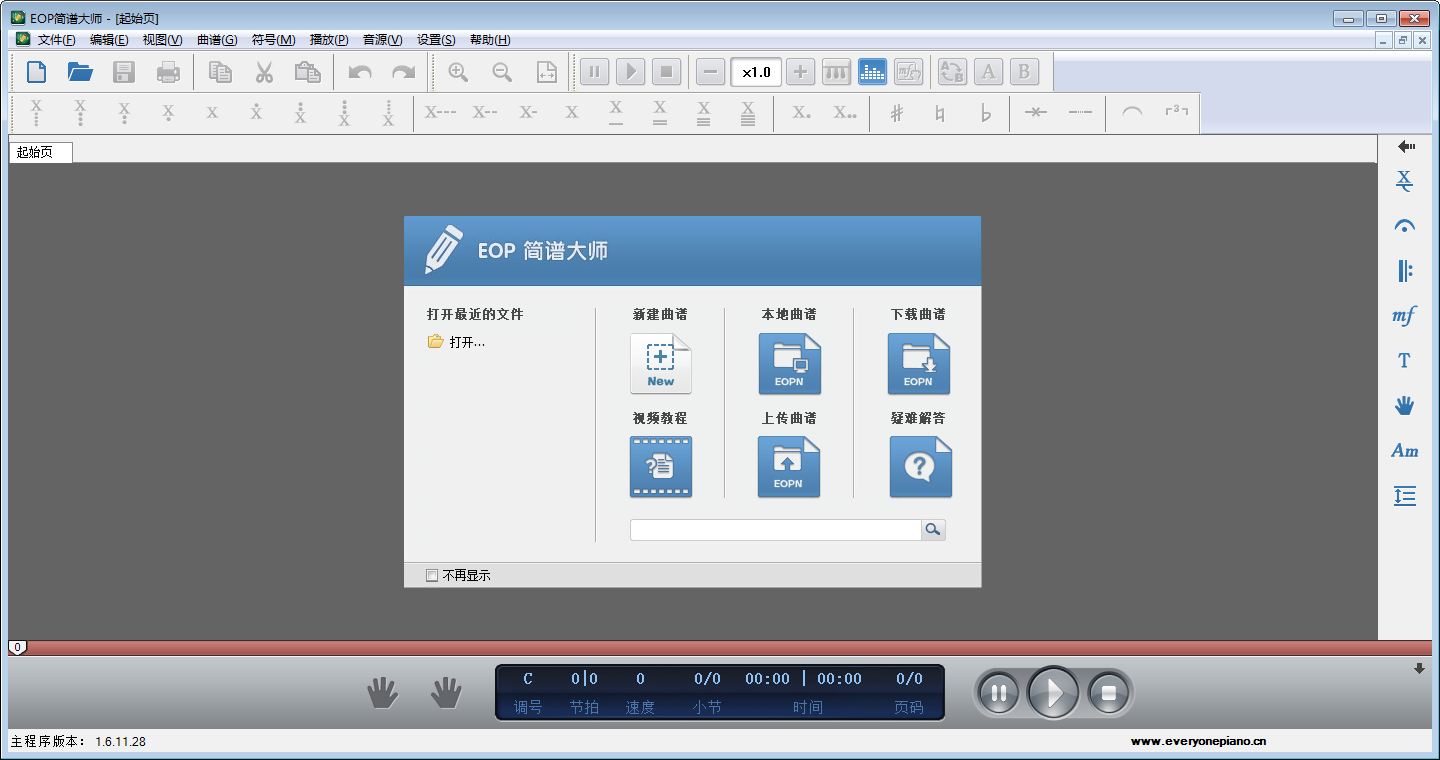Check the 不再显示 checkbox
1440x760 pixels.
pos(432,575)
